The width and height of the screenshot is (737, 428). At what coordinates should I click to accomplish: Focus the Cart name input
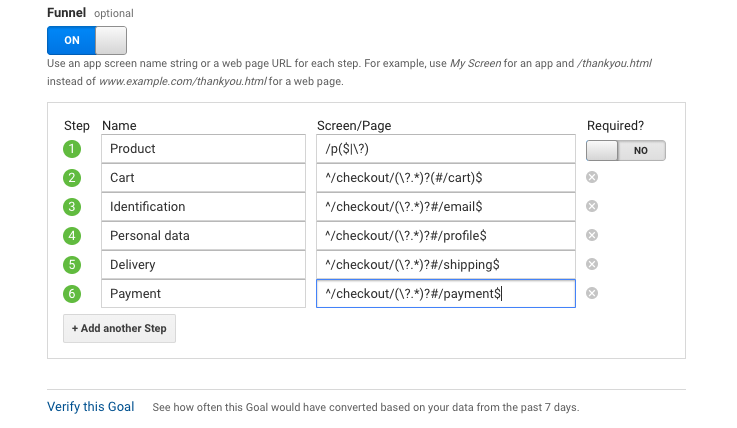(x=203, y=178)
